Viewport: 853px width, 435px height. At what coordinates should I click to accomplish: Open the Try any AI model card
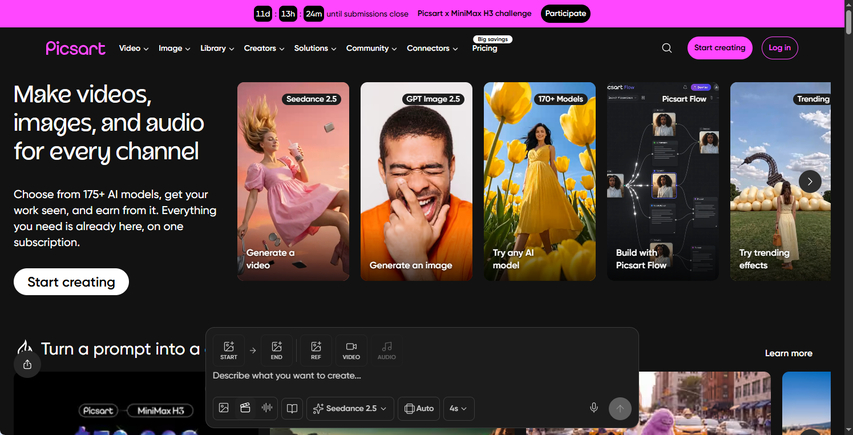point(540,182)
